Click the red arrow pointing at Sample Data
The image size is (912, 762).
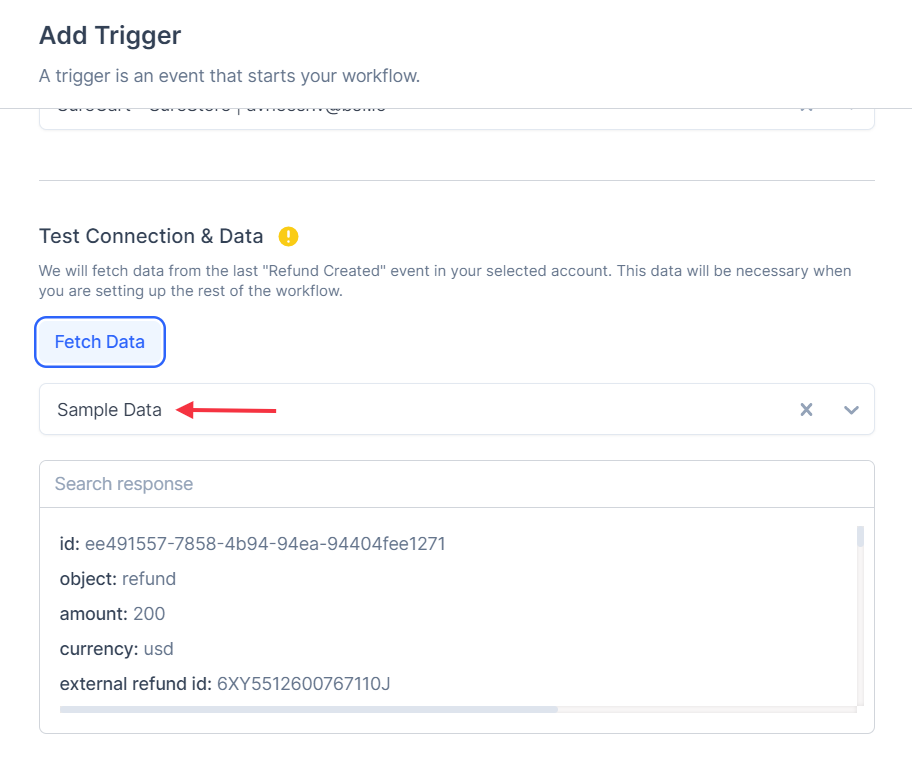[x=227, y=409]
